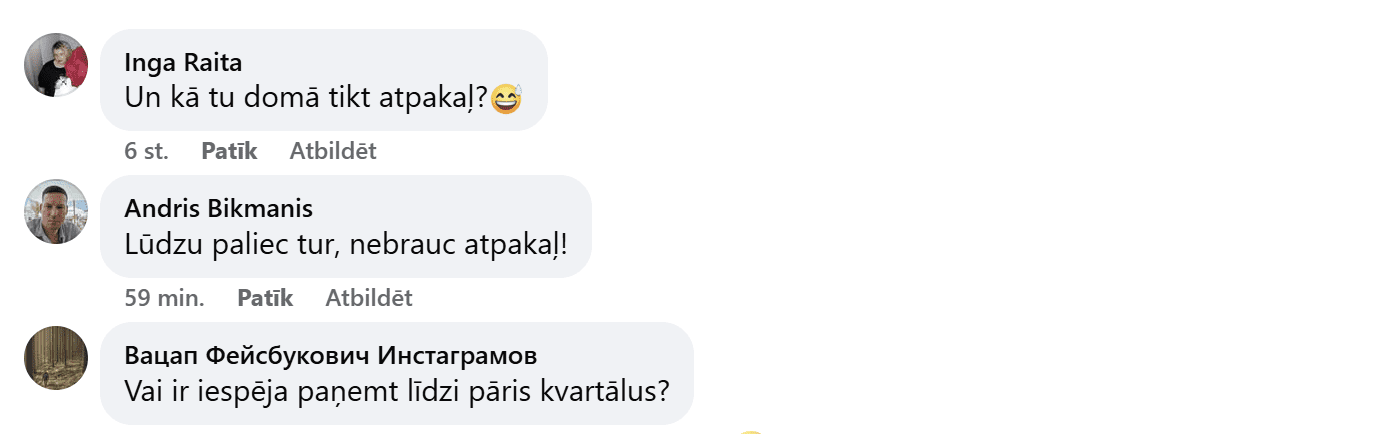Viewport: 1382px width, 434px height.
Task: Click the word 'atpakaļ?' in Inga's comment
Action: click(x=447, y=99)
